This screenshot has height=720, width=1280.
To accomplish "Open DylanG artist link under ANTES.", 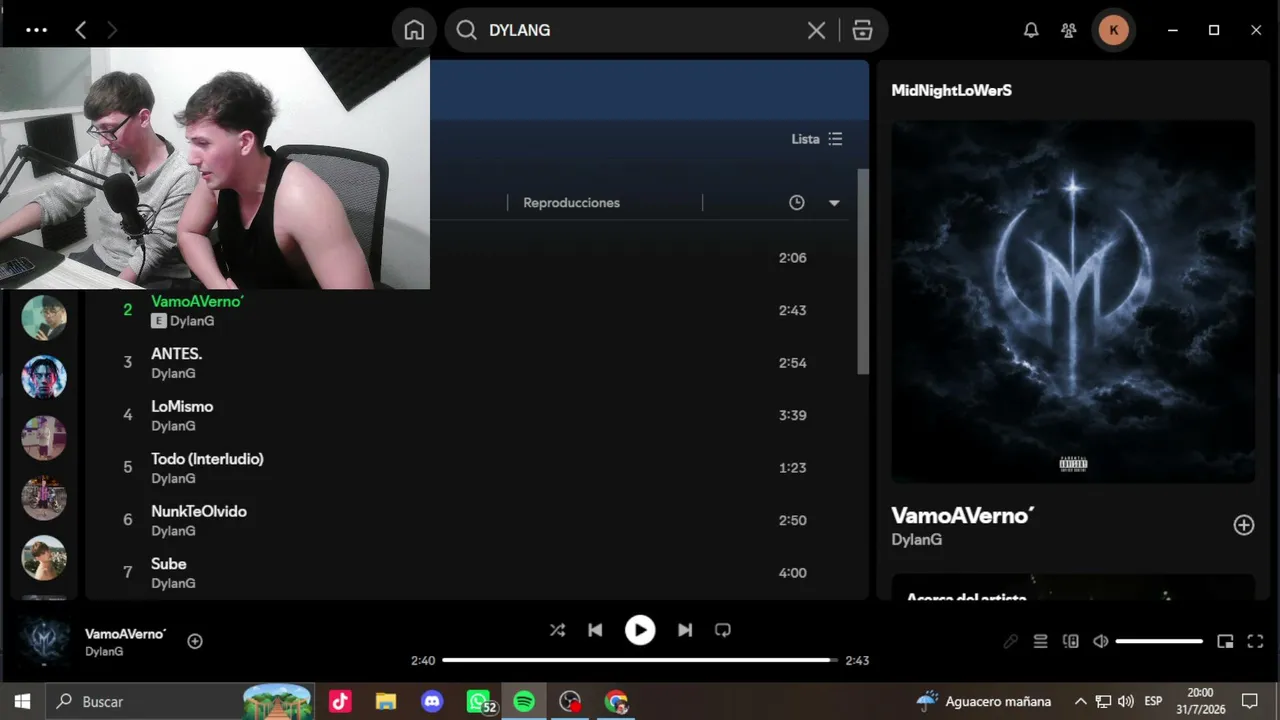I will [173, 373].
